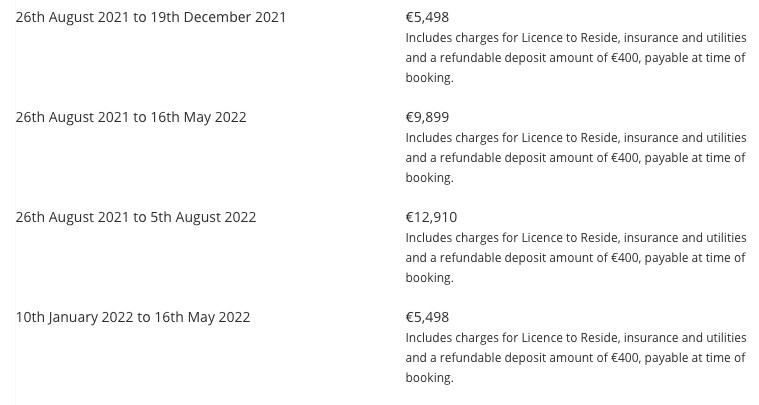Image resolution: width=759 pixels, height=405 pixels.
Task: Click the €12,910 price
Action: point(431,217)
